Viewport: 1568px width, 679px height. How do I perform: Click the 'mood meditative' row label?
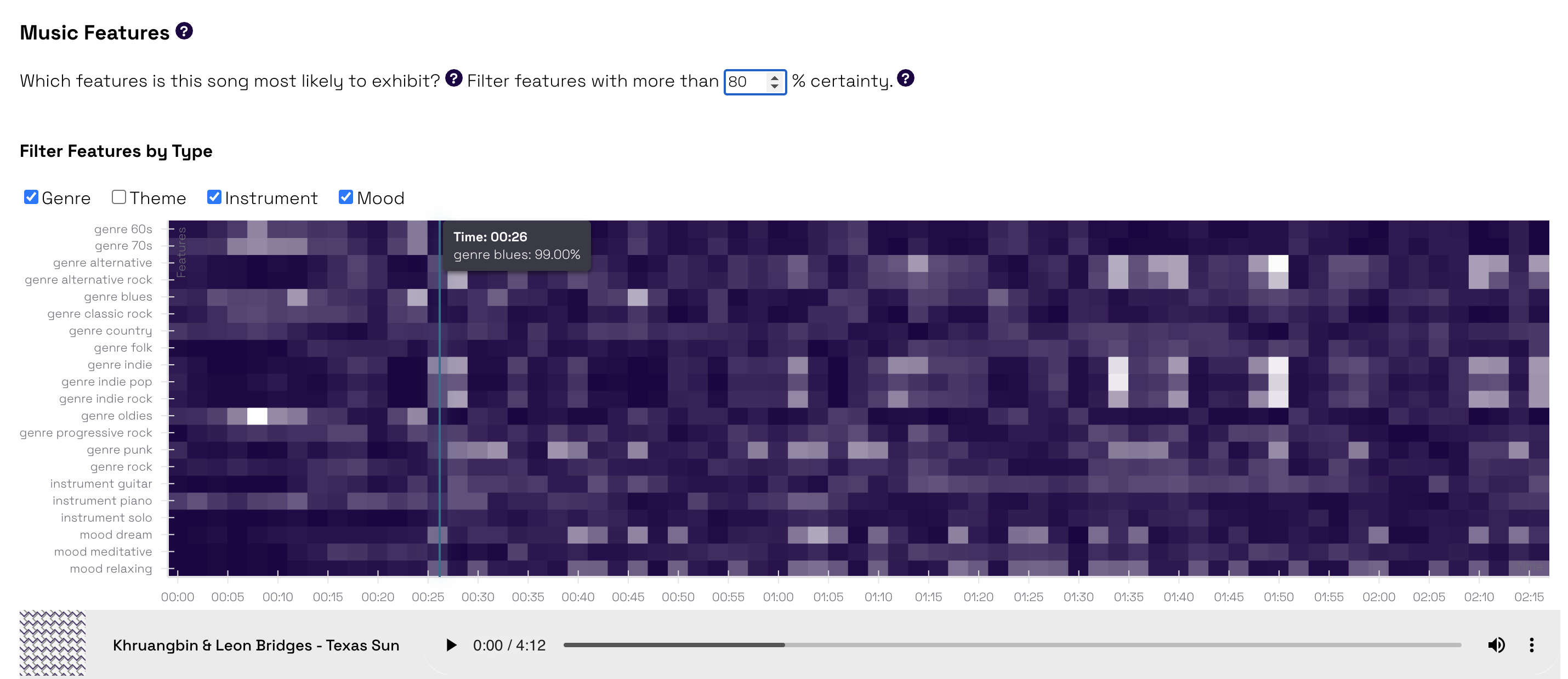point(103,552)
